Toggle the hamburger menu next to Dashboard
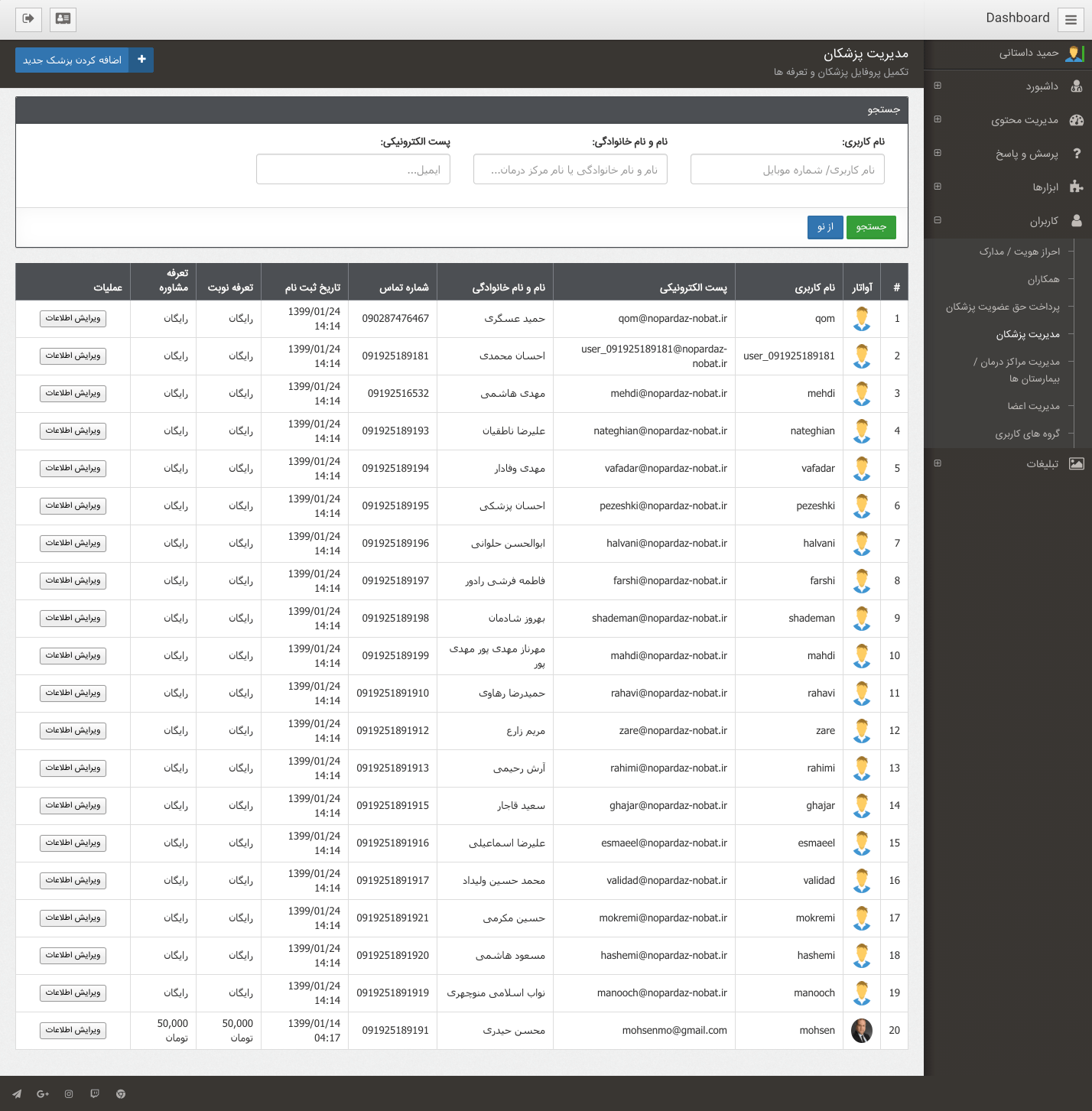 1071,20
